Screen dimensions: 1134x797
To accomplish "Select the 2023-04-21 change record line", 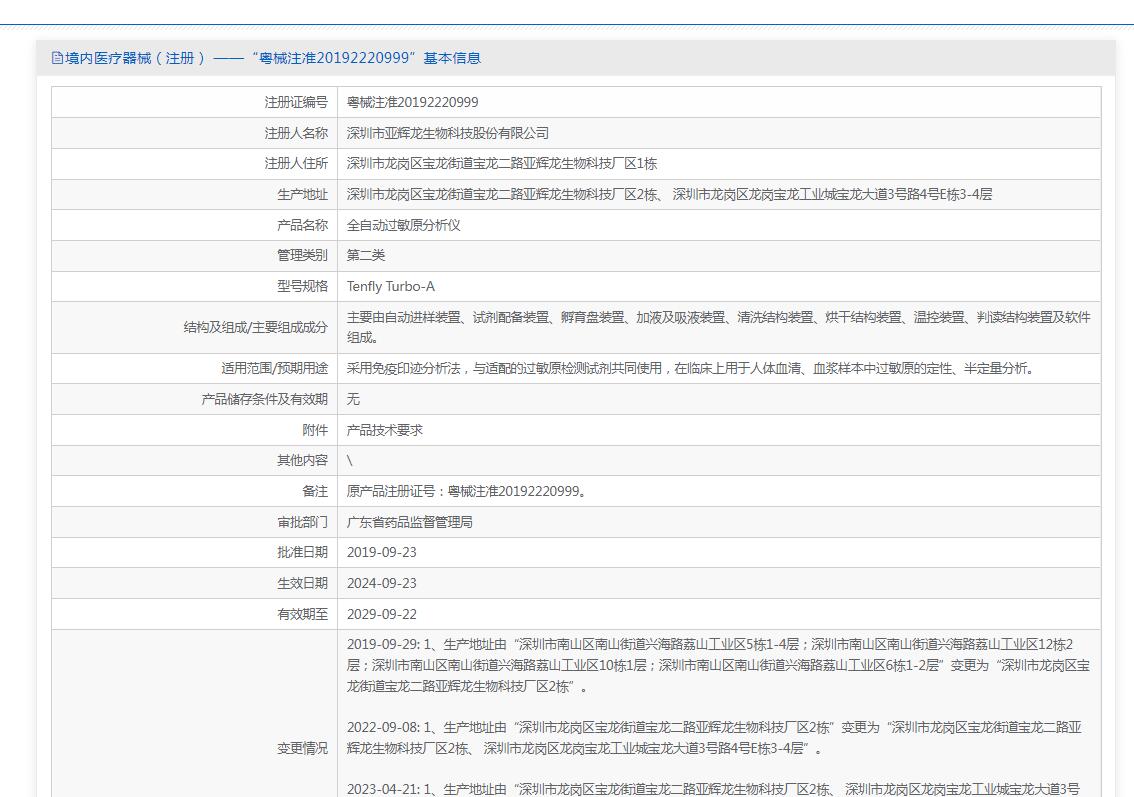I will [x=713, y=789].
